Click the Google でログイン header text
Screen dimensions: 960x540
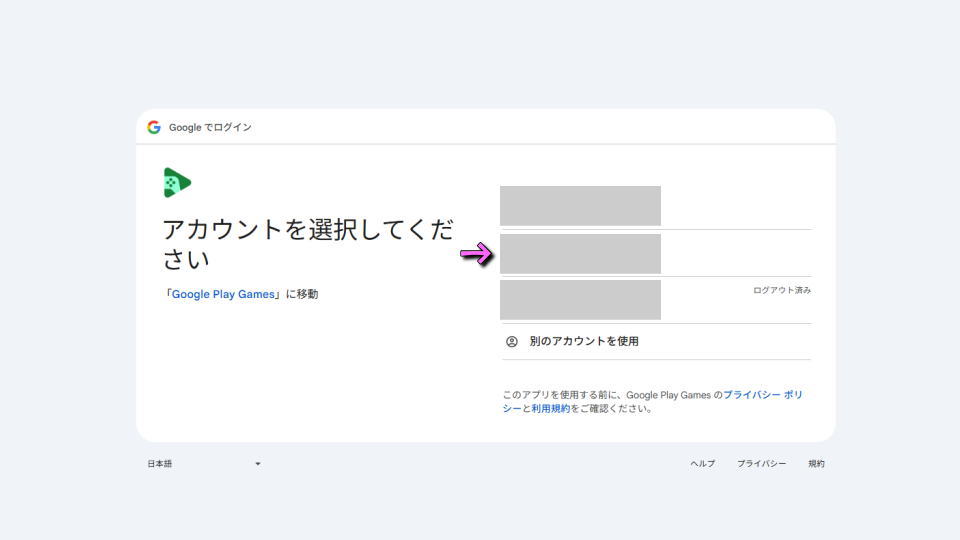tap(210, 127)
